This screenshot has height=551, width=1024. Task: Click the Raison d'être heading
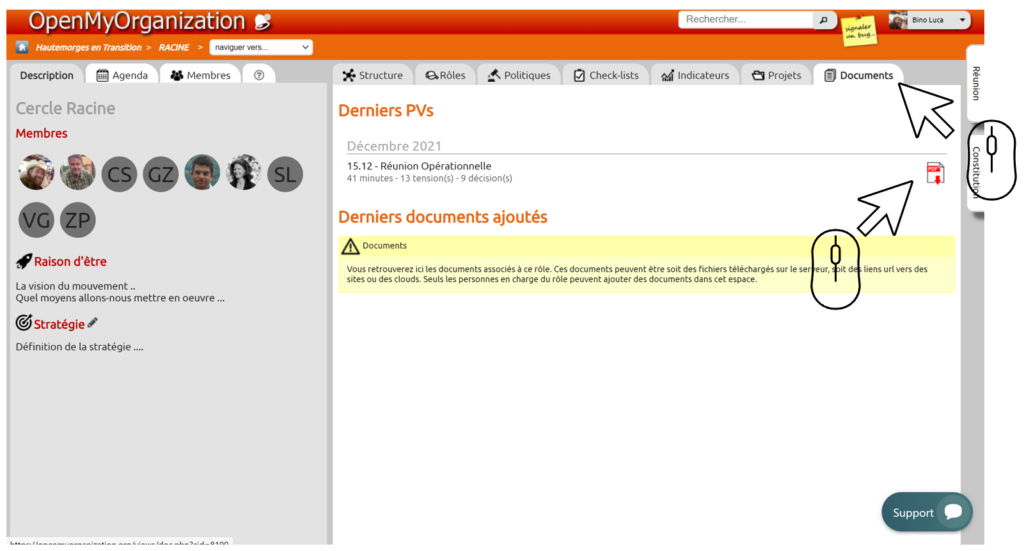[70, 261]
